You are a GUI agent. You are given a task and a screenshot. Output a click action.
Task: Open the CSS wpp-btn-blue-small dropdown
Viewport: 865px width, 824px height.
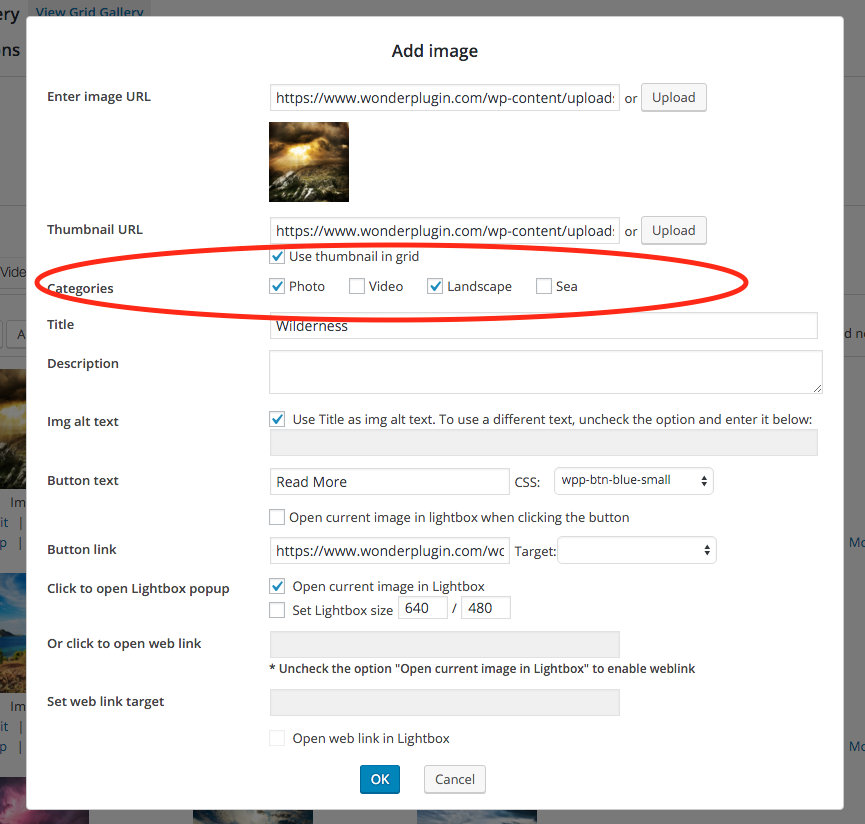[633, 481]
